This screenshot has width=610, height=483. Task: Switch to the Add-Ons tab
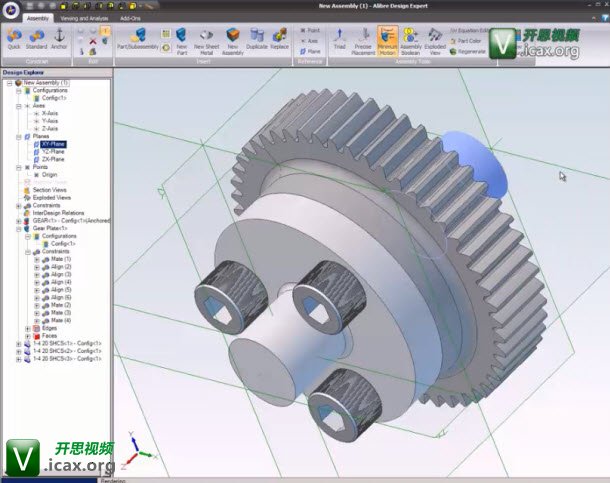click(x=130, y=18)
